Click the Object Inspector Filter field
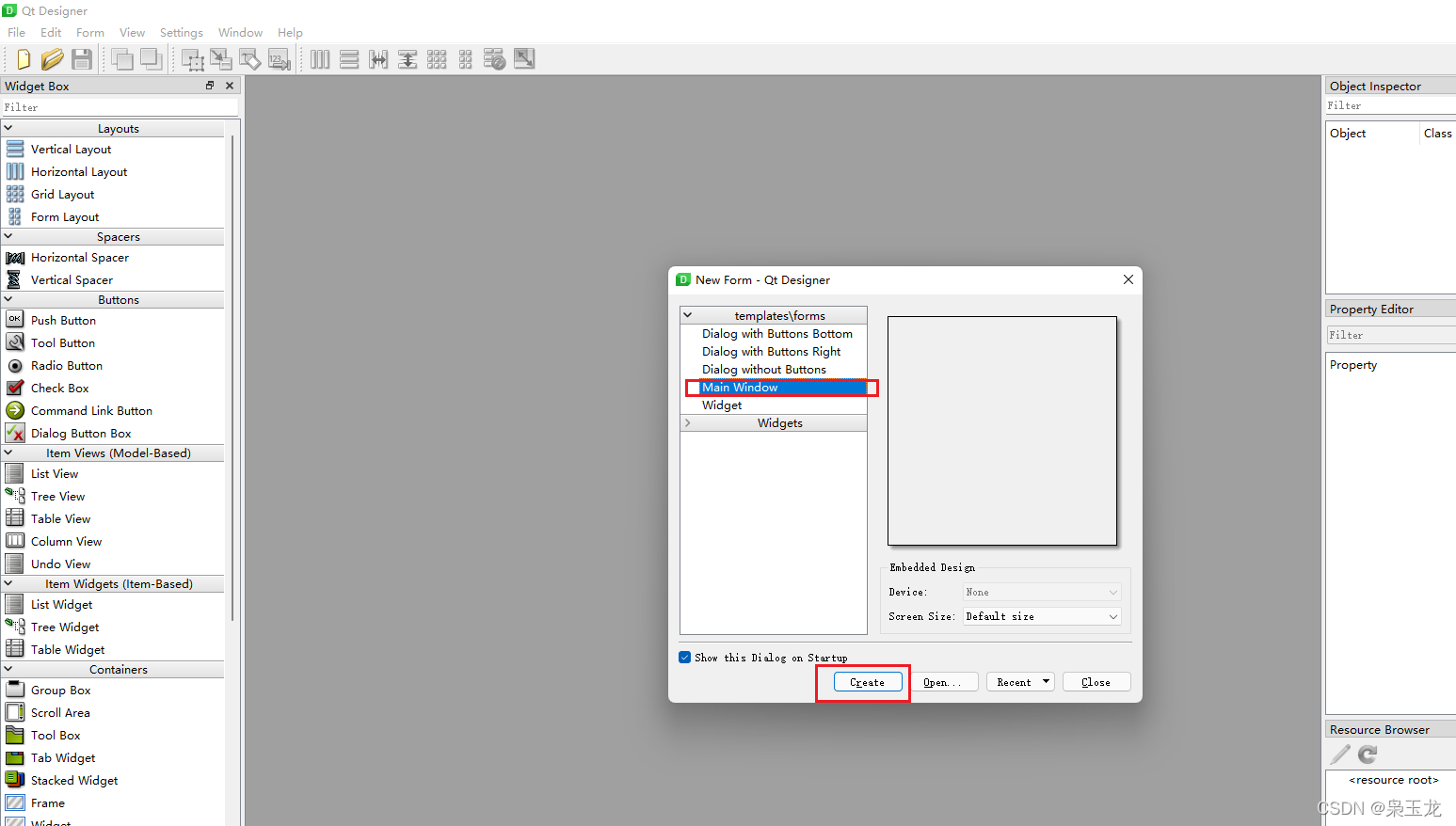Viewport: 1456px width, 826px height. pos(1390,106)
